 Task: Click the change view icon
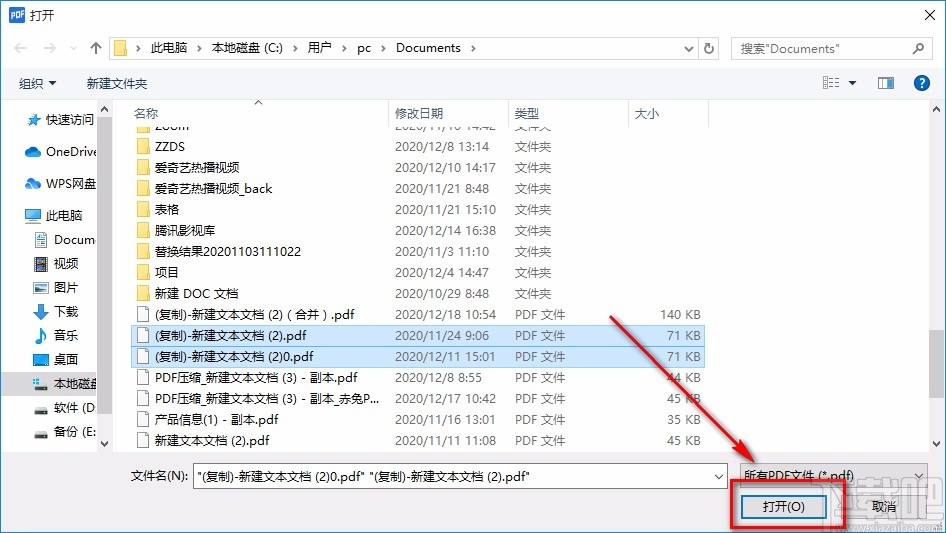click(x=831, y=83)
